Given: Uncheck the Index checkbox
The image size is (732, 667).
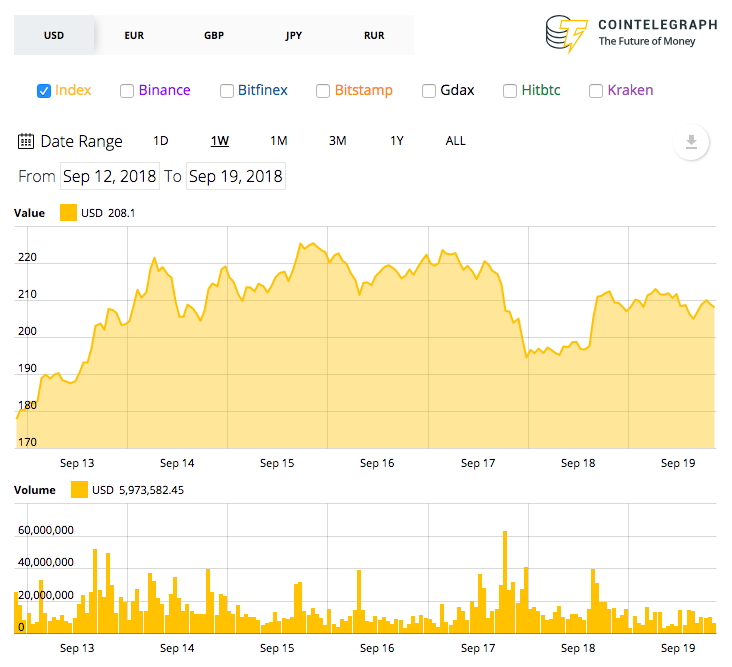Looking at the screenshot, I should [x=43, y=91].
